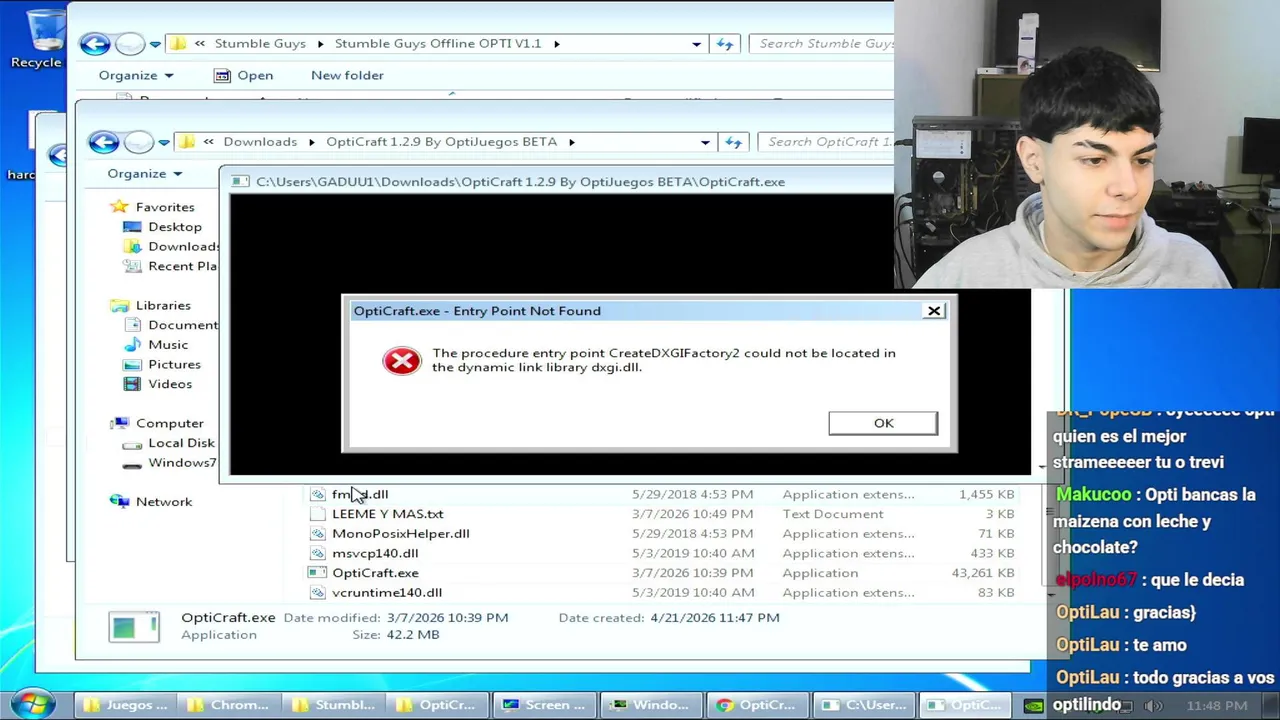The height and width of the screenshot is (720, 1280).
Task: Click refresh button in OptiCraft address bar
Action: (x=733, y=142)
